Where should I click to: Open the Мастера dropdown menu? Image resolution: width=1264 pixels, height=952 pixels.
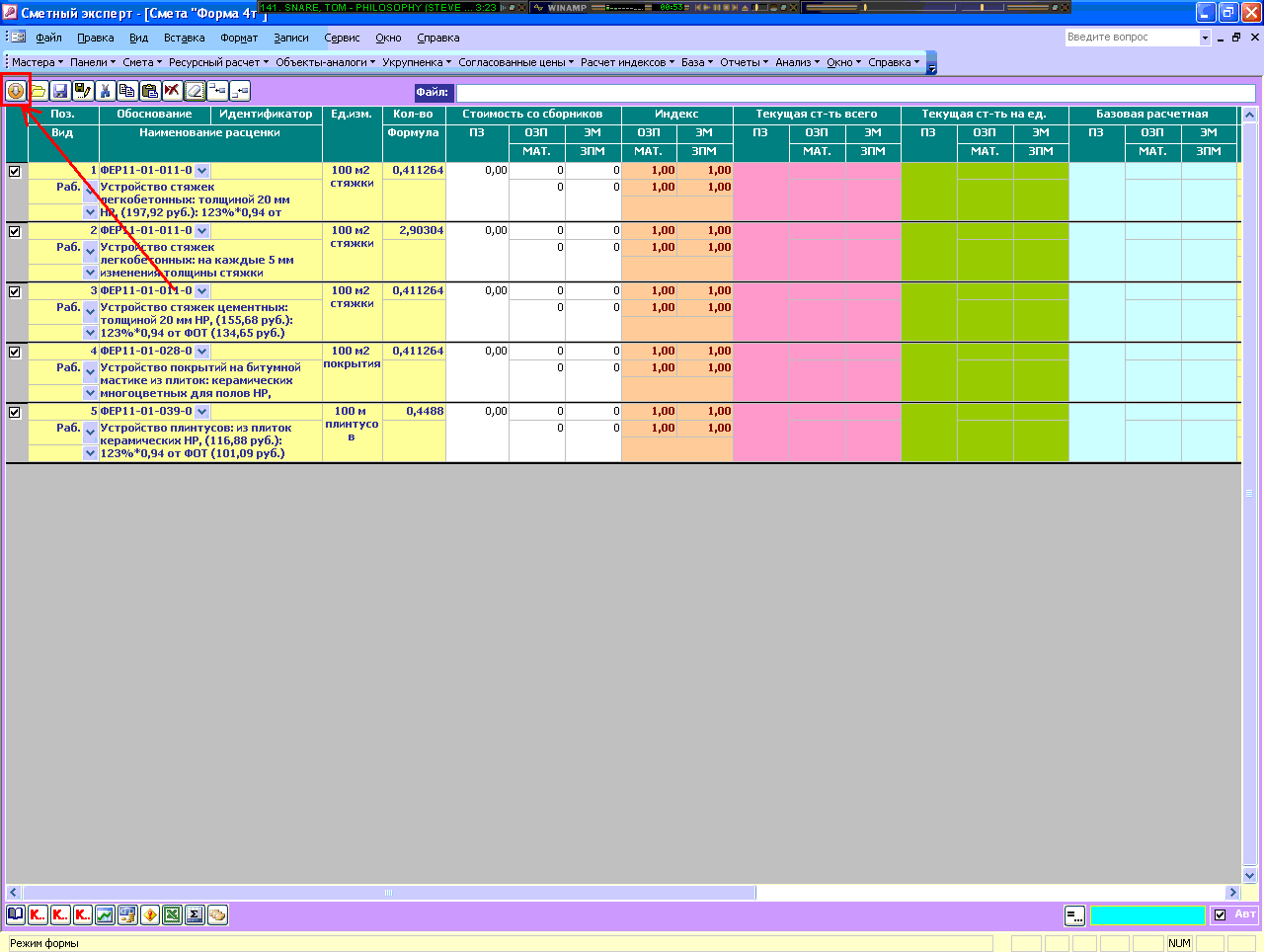click(x=38, y=62)
